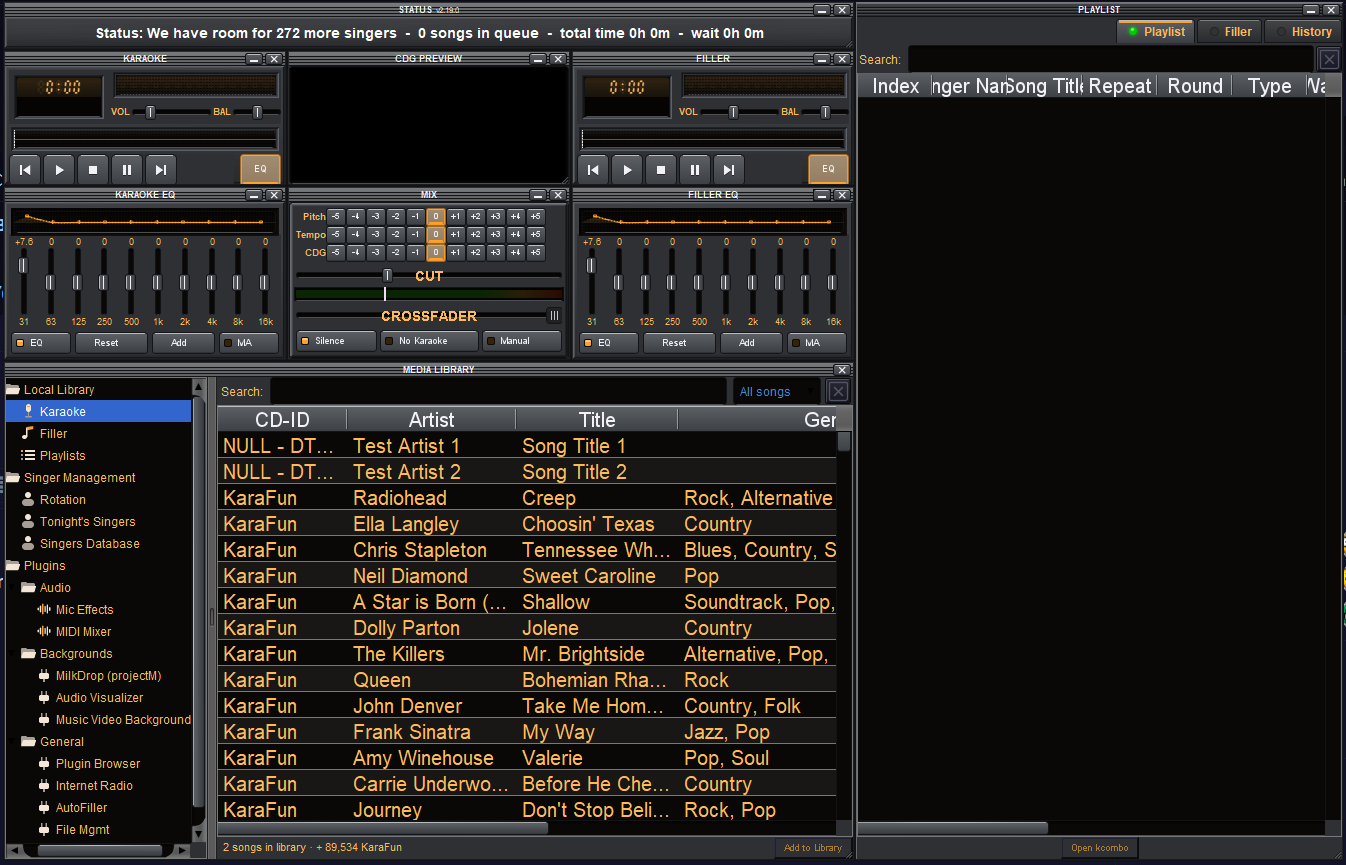The image size is (1346, 865).
Task: Collapse the Plugins folder
Action: coord(13,566)
